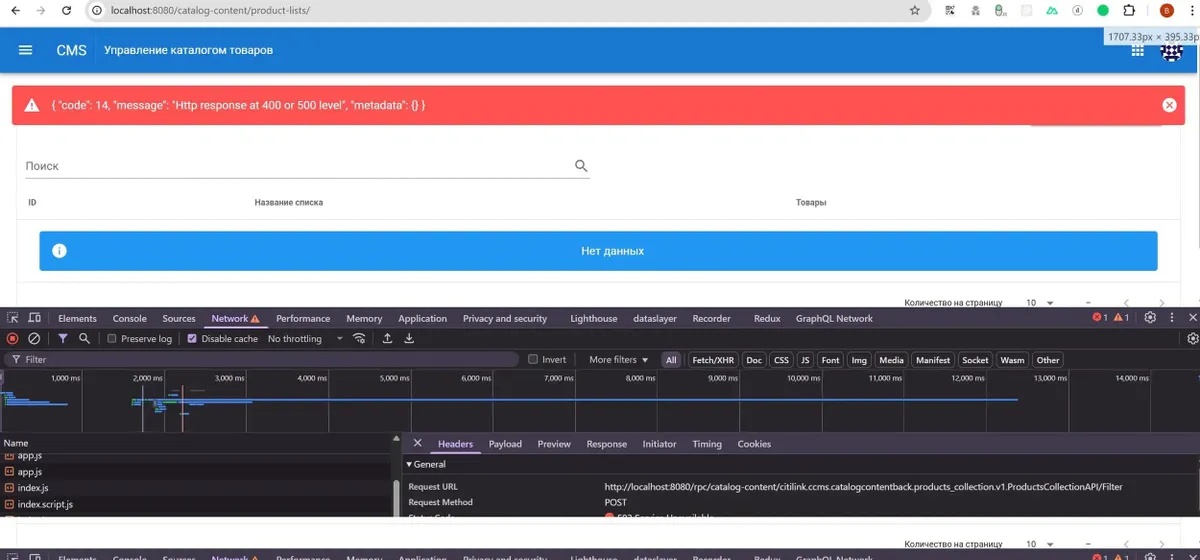Export HAR file download icon
The height and width of the screenshot is (560, 1200).
pos(409,339)
